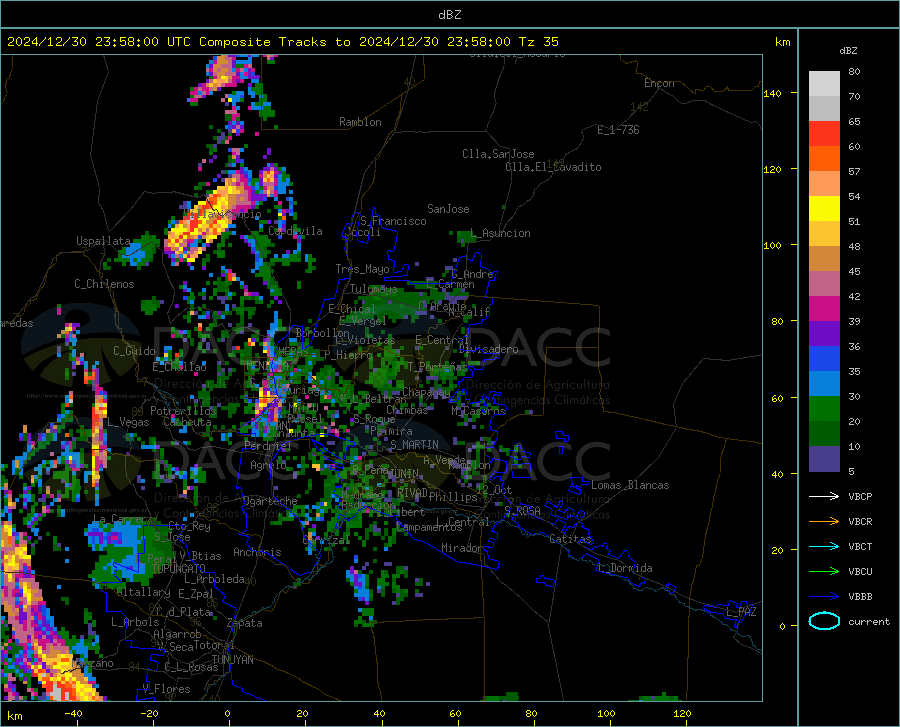The width and height of the screenshot is (900, 727).
Task: Click the C_Guido map label
Action: 134,351
